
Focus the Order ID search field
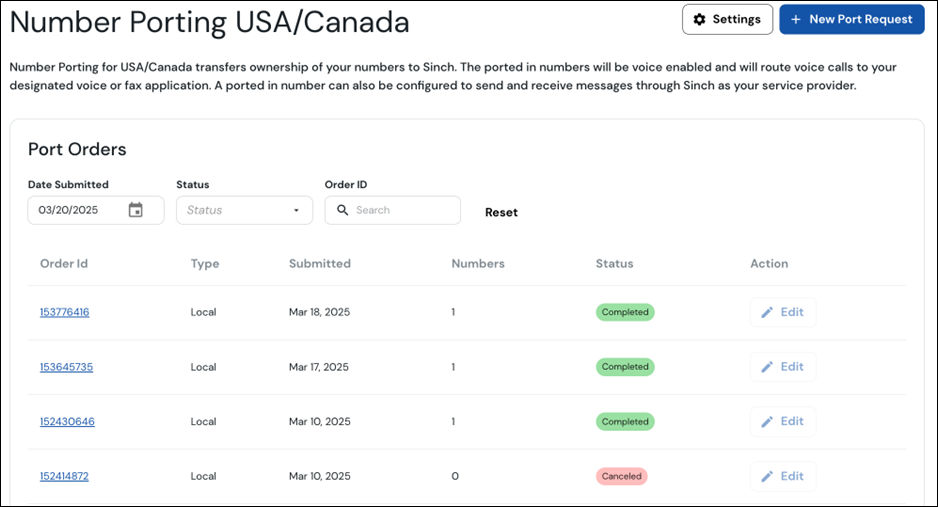(392, 210)
